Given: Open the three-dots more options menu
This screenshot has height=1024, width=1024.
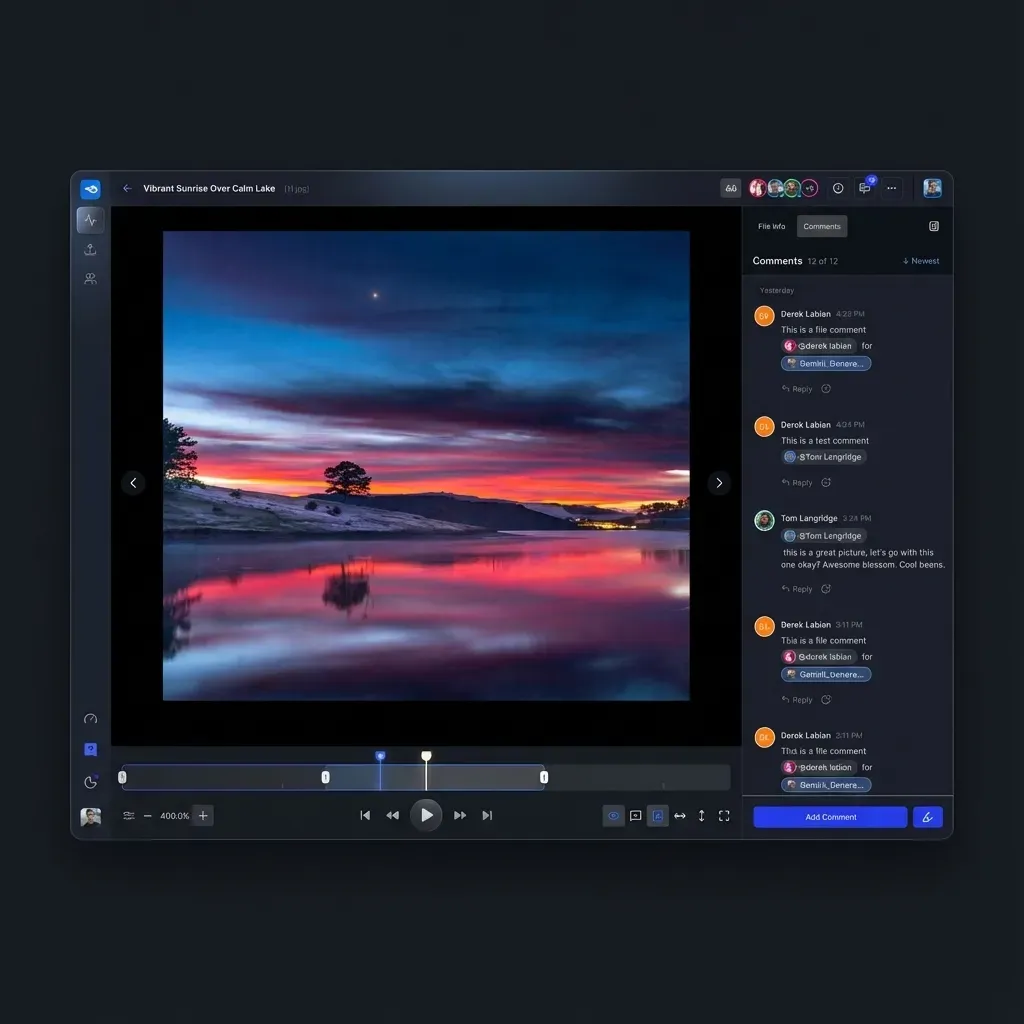Looking at the screenshot, I should 891,188.
